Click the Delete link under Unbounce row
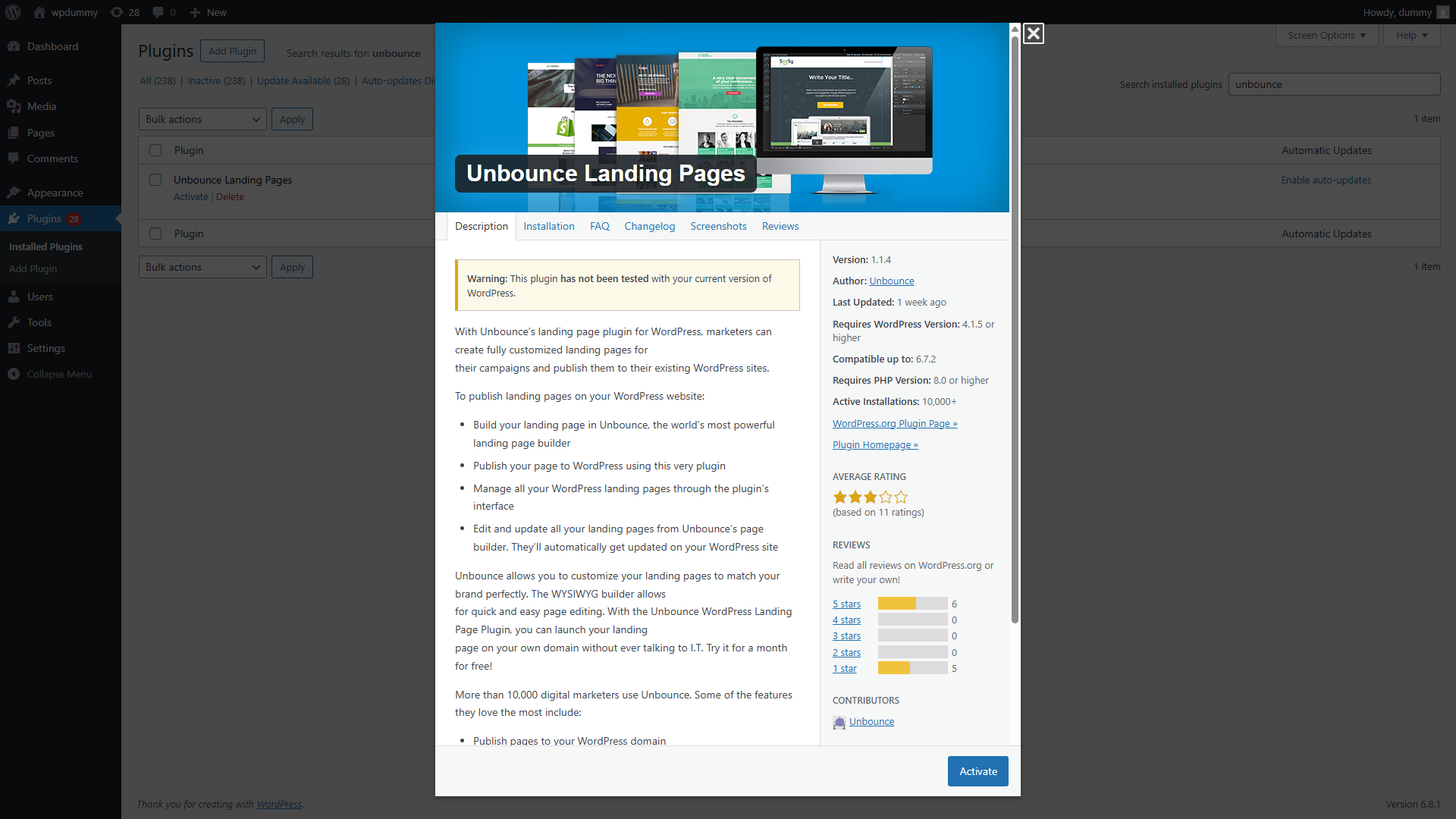This screenshot has height=819, width=1456. 230,196
